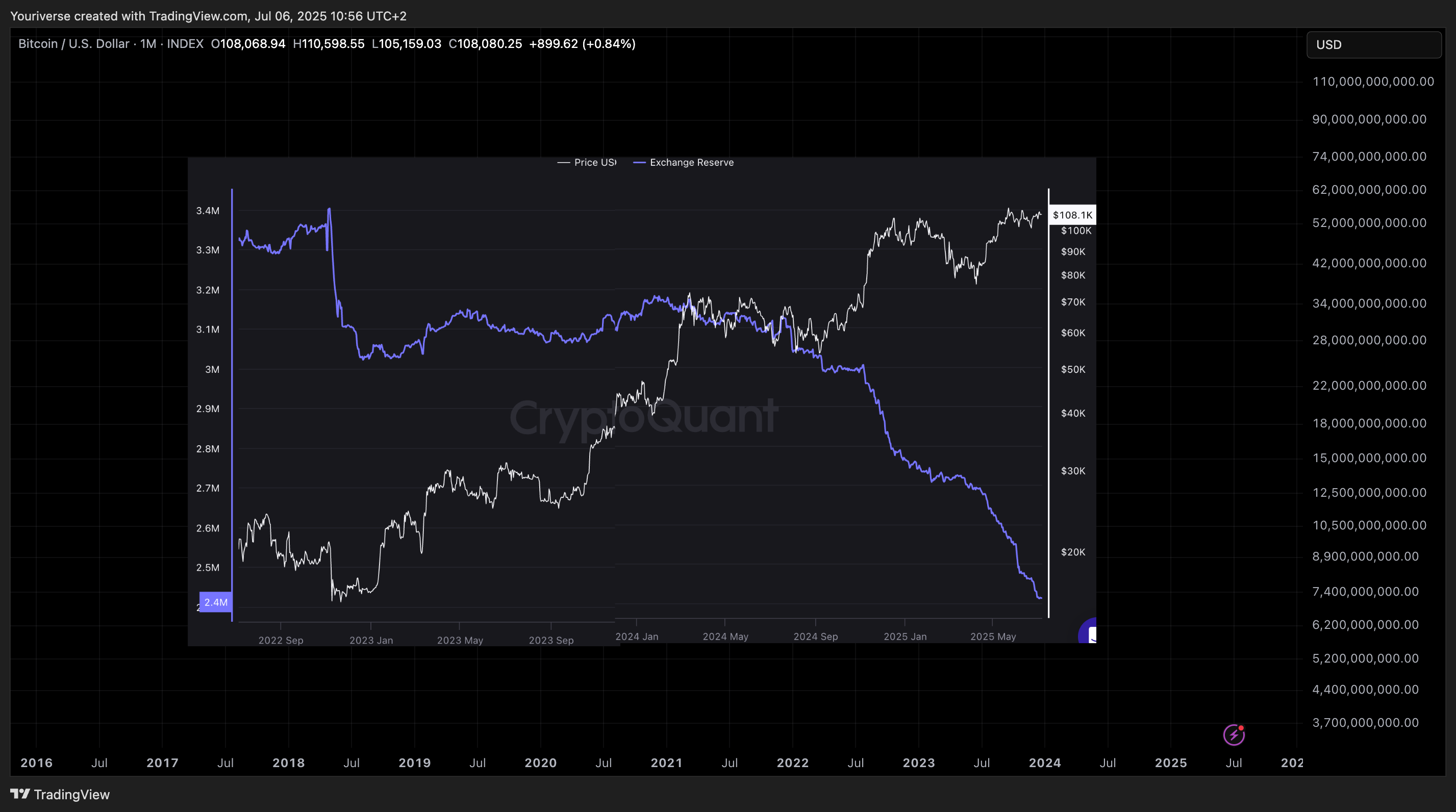Viewport: 1456px width, 812px height.
Task: Click the $108.1K current price label
Action: (1072, 215)
